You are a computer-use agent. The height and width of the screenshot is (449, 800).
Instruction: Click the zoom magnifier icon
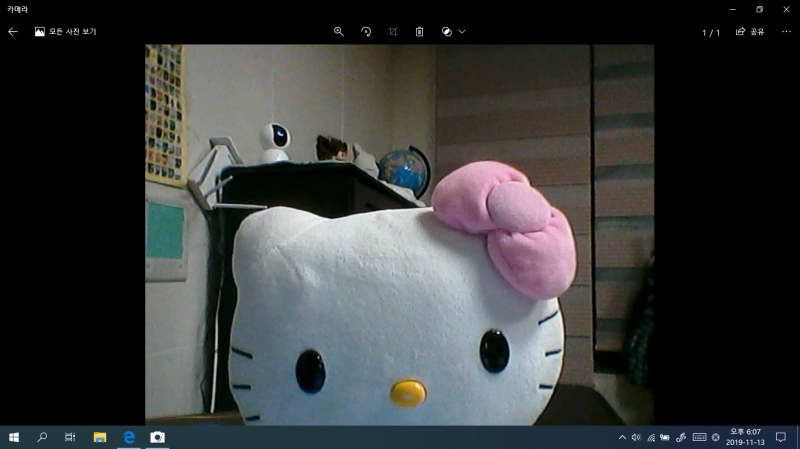click(x=339, y=32)
